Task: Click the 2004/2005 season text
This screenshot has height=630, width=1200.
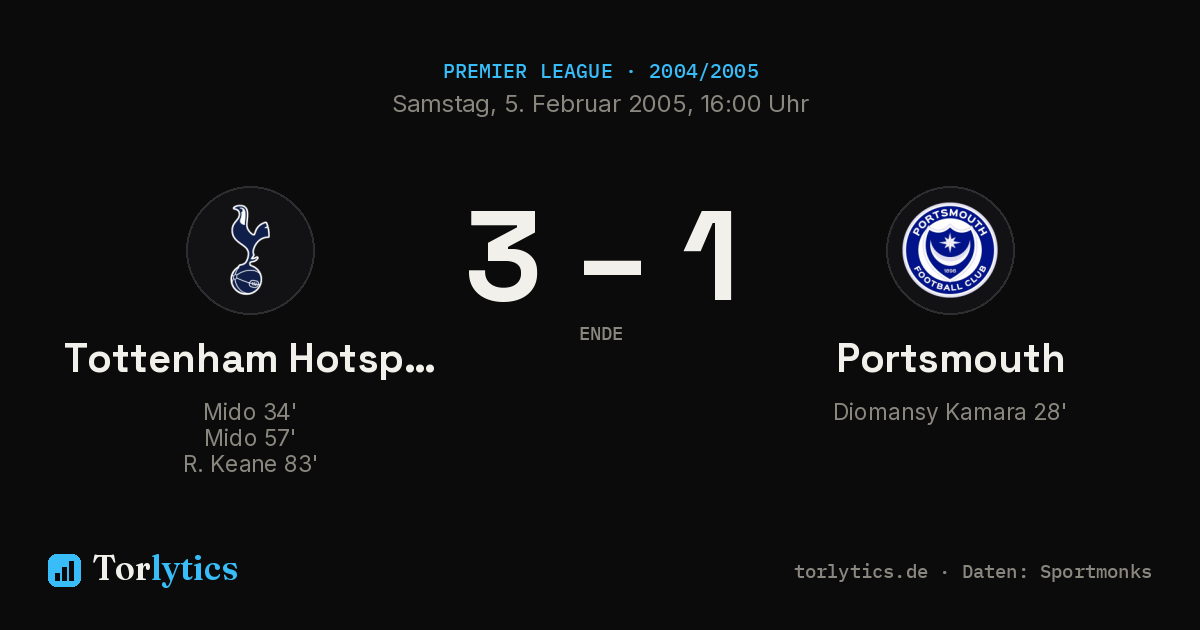Action: (x=704, y=72)
